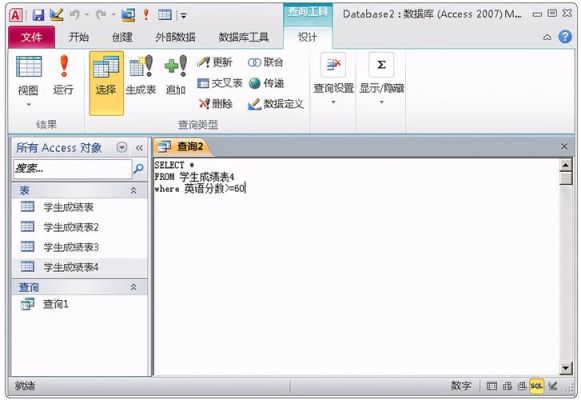This screenshot has height=400, width=581.
Task: Open Customize Quick Access Toolbar dropdown
Action: click(x=183, y=16)
